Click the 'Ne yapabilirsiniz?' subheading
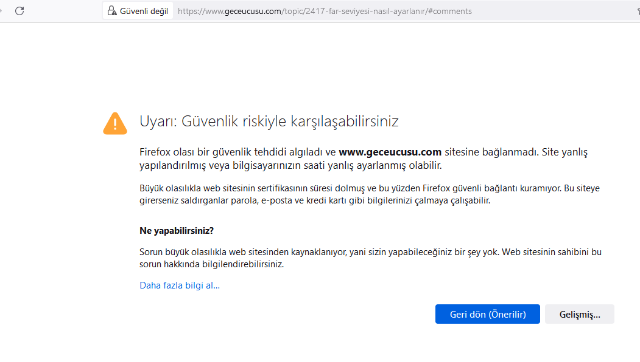The height and width of the screenshot is (362, 640). (x=176, y=231)
